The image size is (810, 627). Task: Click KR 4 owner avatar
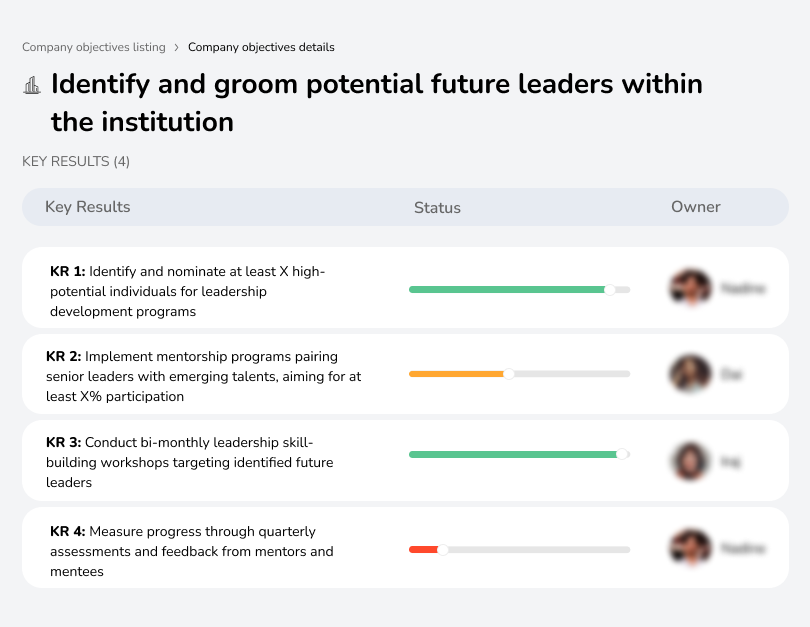click(690, 548)
